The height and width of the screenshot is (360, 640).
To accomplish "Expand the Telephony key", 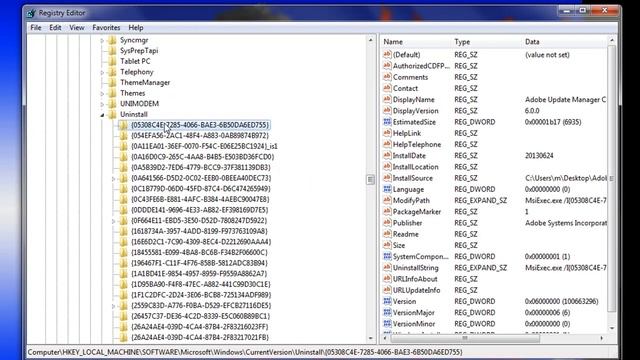I will click(x=102, y=72).
